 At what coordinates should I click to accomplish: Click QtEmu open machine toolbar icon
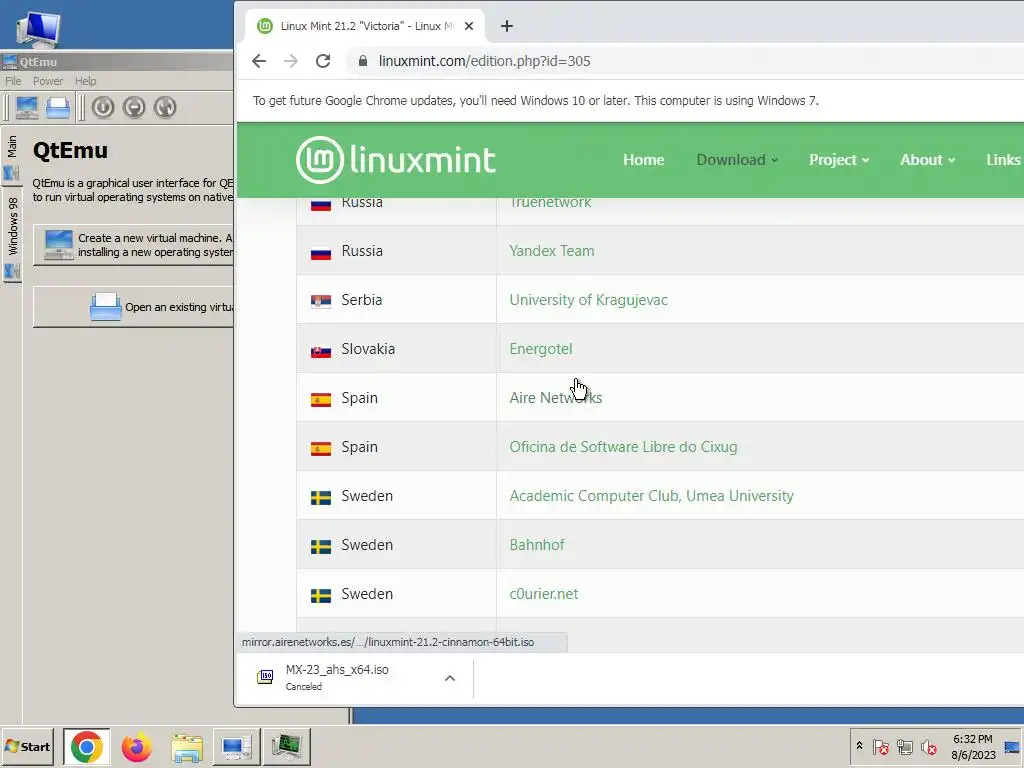(x=58, y=107)
